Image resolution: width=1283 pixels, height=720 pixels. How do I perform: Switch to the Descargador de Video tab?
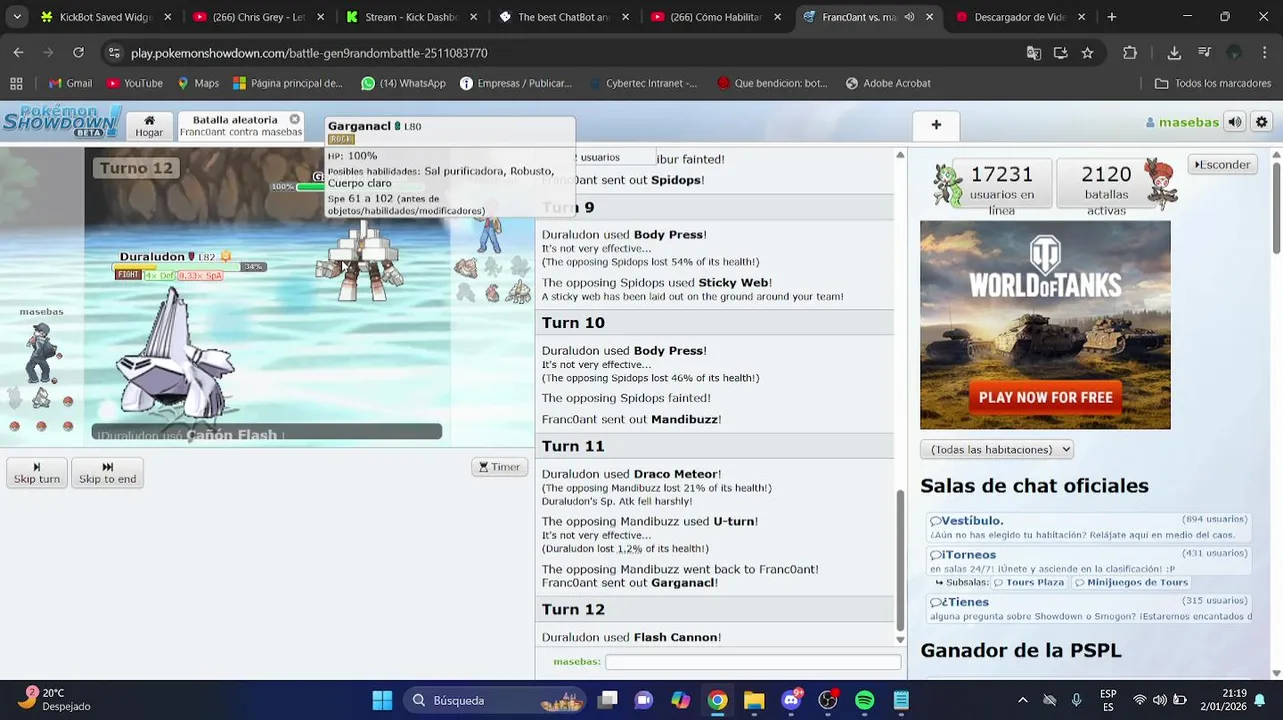coord(1020,17)
